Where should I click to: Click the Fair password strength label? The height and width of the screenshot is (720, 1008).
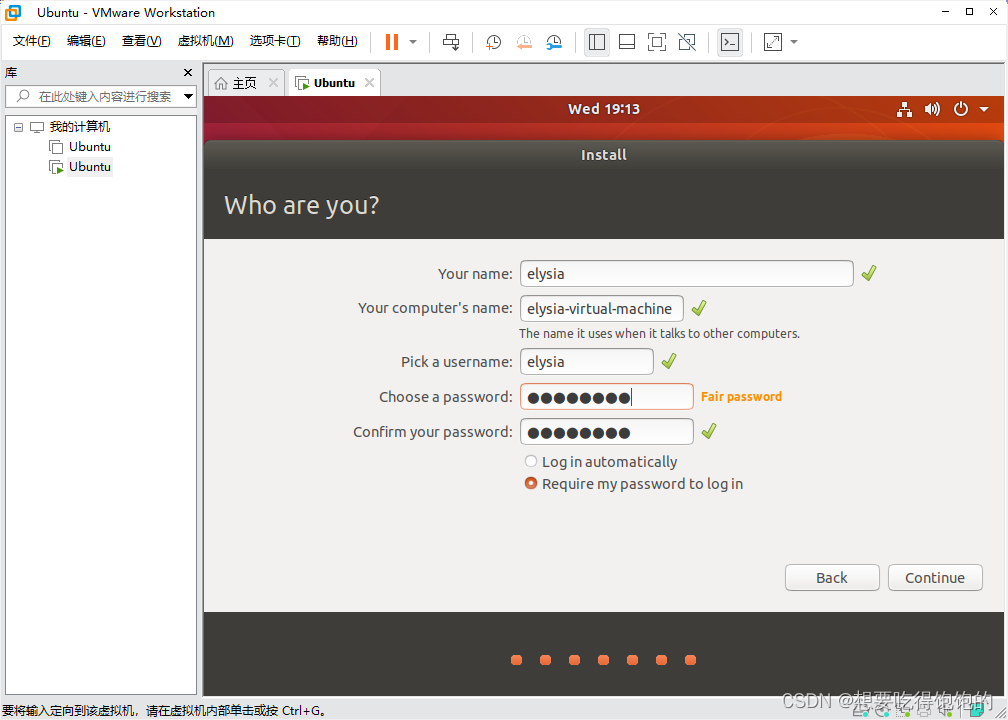click(741, 397)
